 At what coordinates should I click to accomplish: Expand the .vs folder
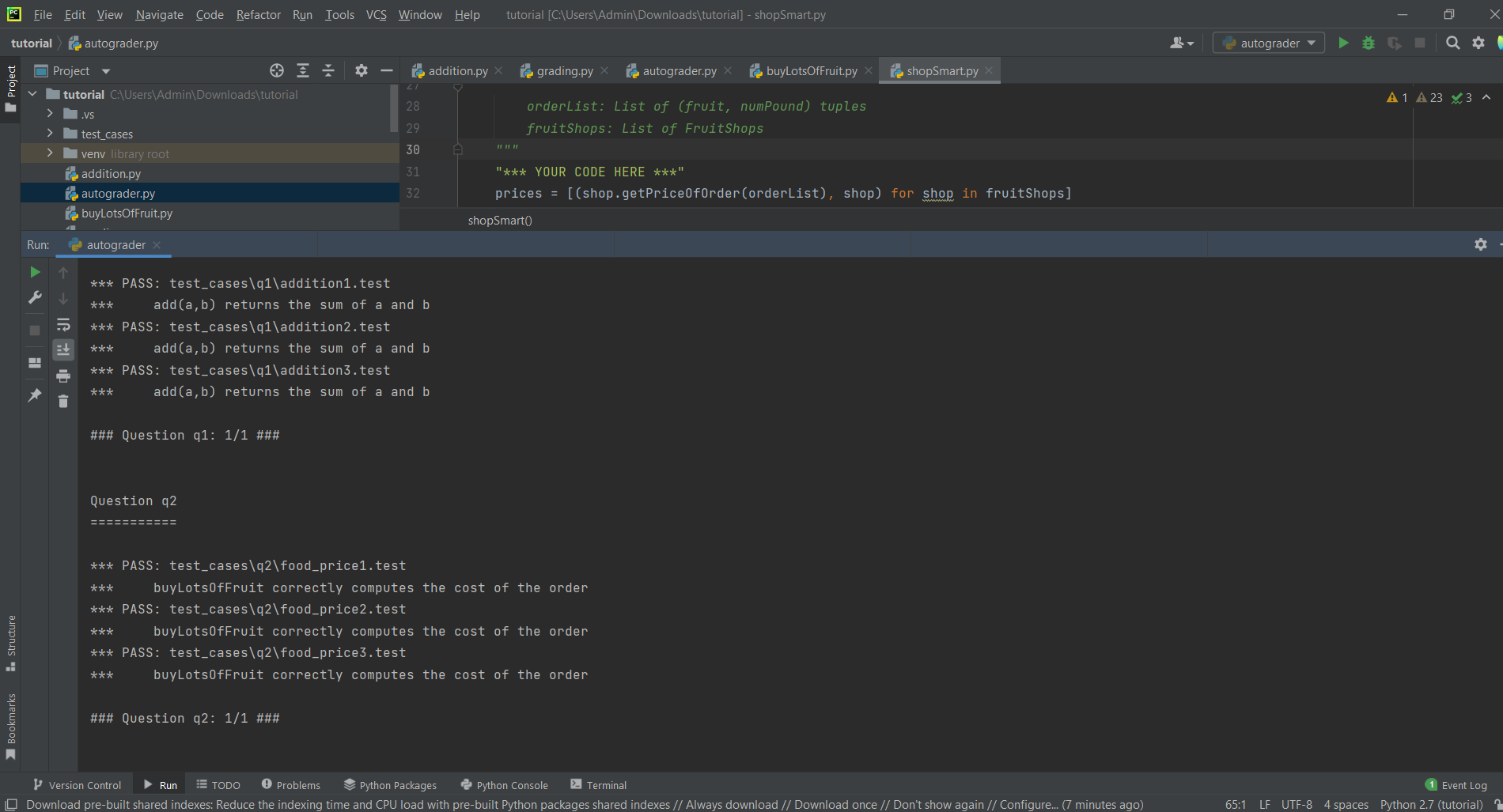pos(50,114)
